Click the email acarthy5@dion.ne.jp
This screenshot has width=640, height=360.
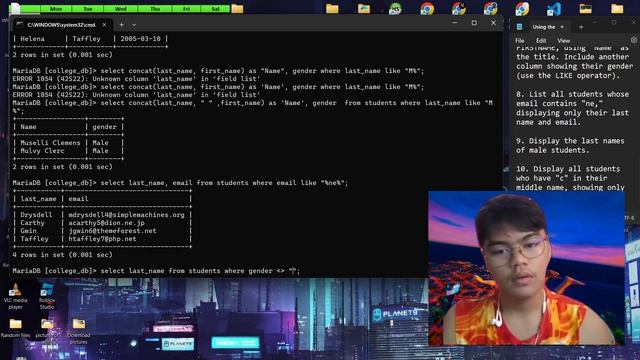click(x=107, y=223)
